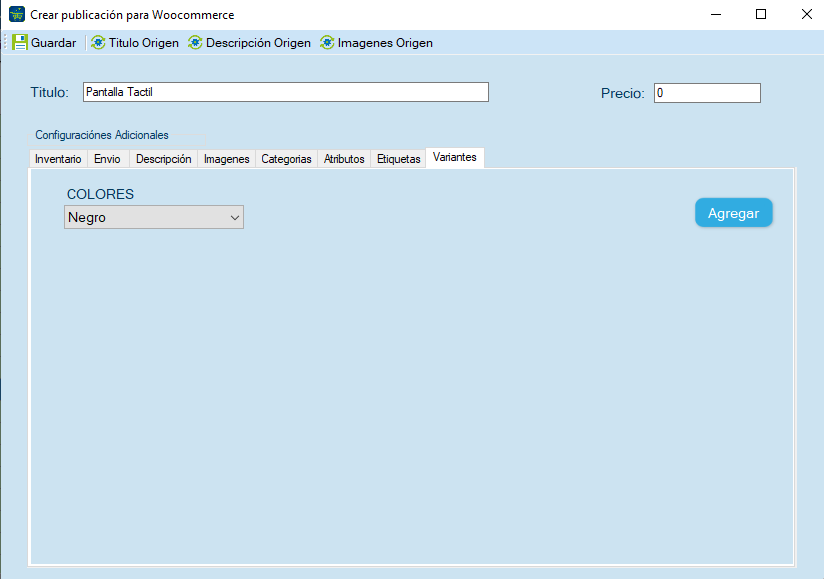
Task: Click the COLORES label
Action: 100,194
